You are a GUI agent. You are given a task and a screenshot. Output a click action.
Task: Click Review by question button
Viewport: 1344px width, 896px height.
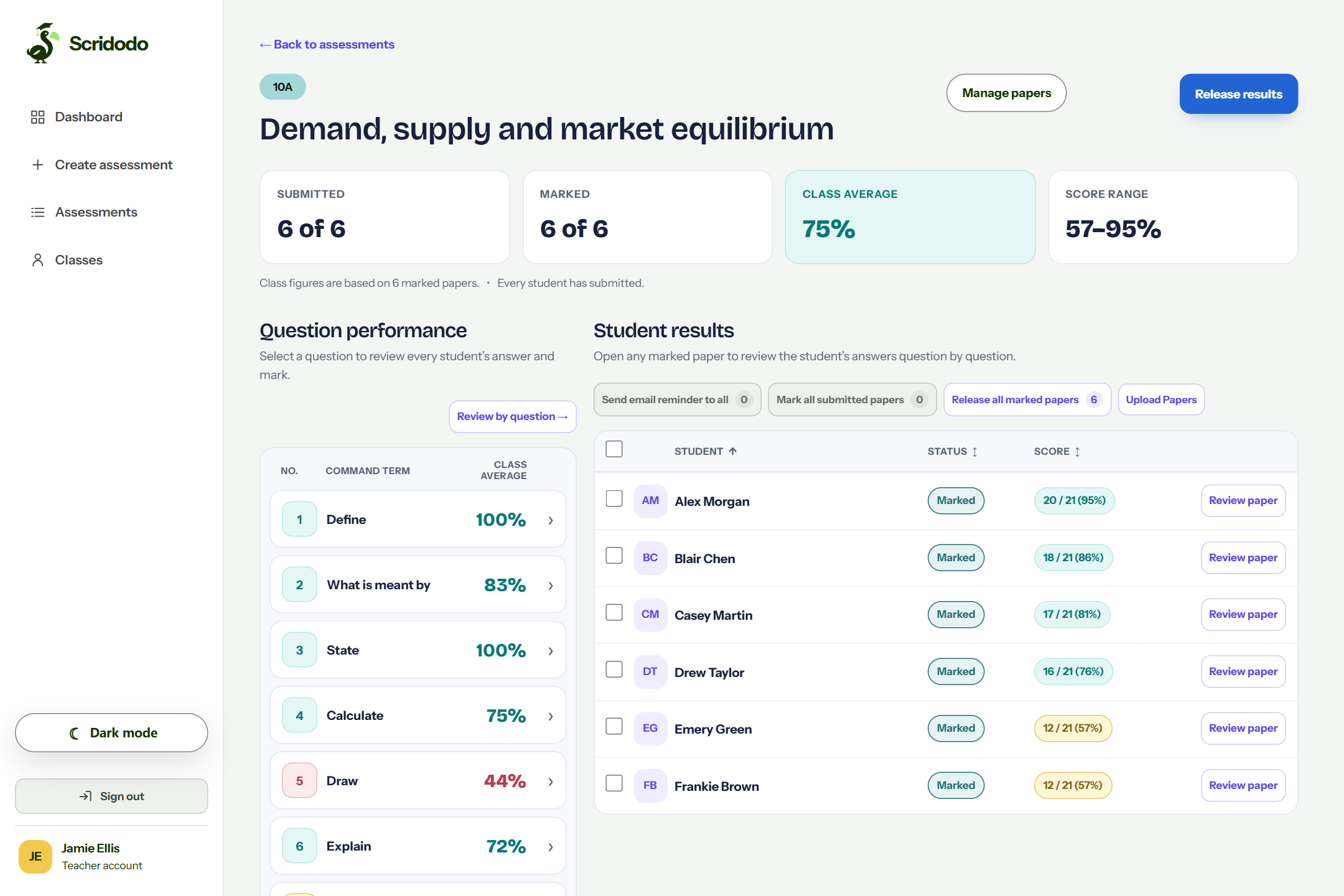click(512, 416)
